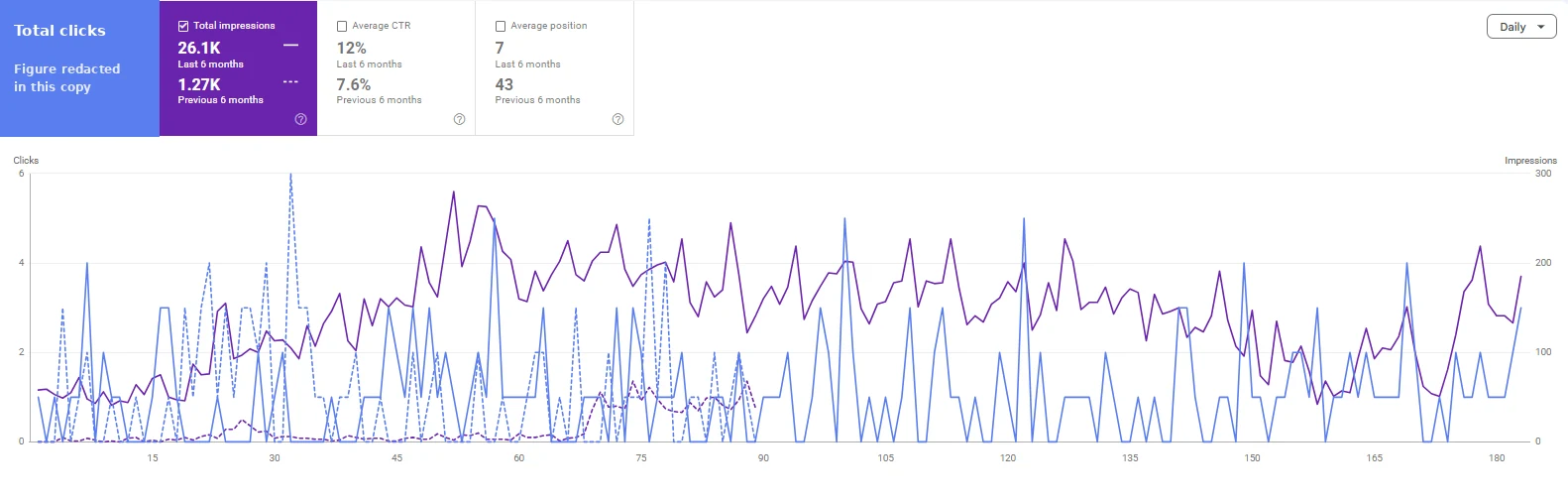
Task: Click the previous average position value 43
Action: click(x=504, y=84)
